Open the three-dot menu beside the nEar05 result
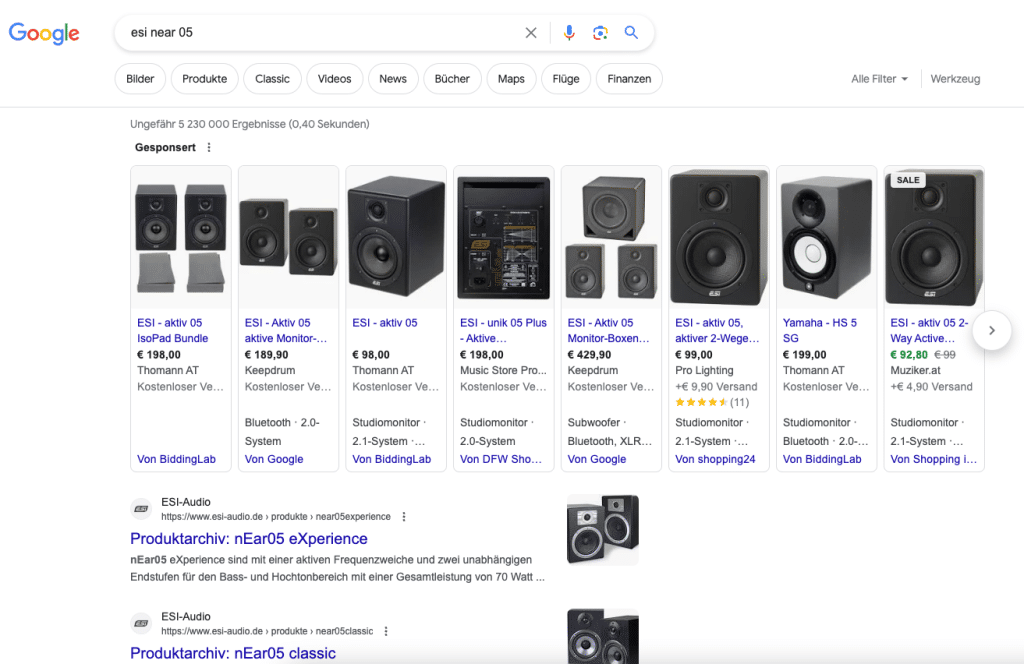This screenshot has height=664, width=1024. pyautogui.click(x=404, y=516)
